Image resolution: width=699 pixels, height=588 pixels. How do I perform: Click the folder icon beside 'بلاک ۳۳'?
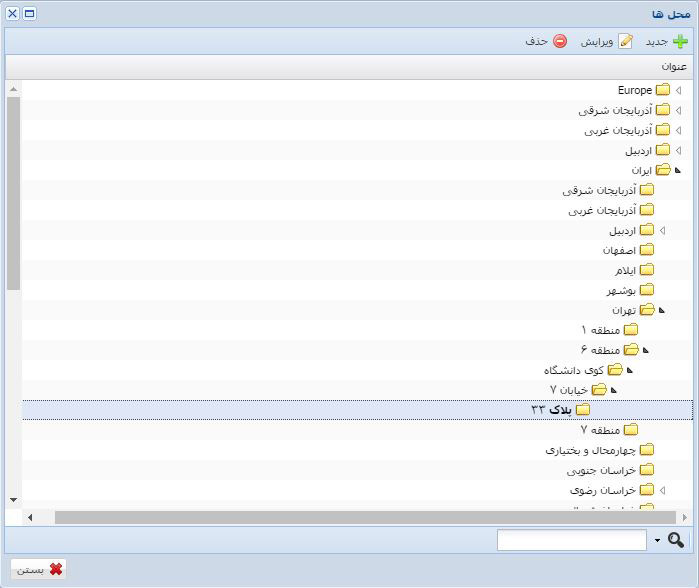tap(583, 410)
